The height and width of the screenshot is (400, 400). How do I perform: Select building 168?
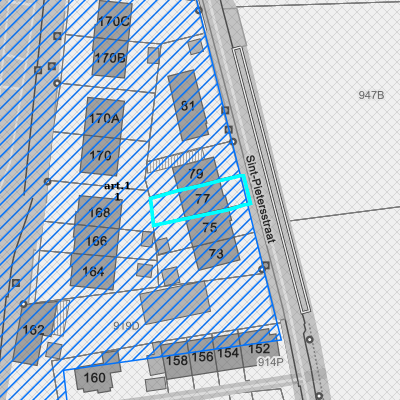pos(99,213)
